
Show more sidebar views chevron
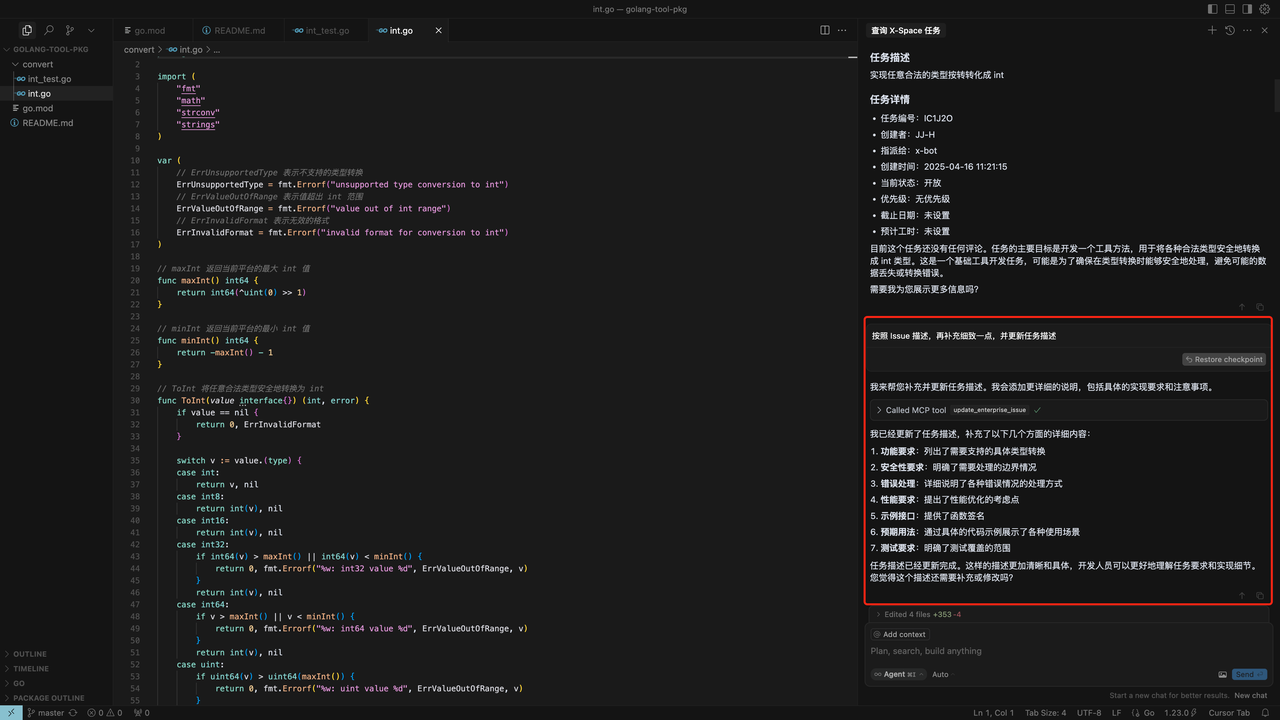(x=92, y=31)
